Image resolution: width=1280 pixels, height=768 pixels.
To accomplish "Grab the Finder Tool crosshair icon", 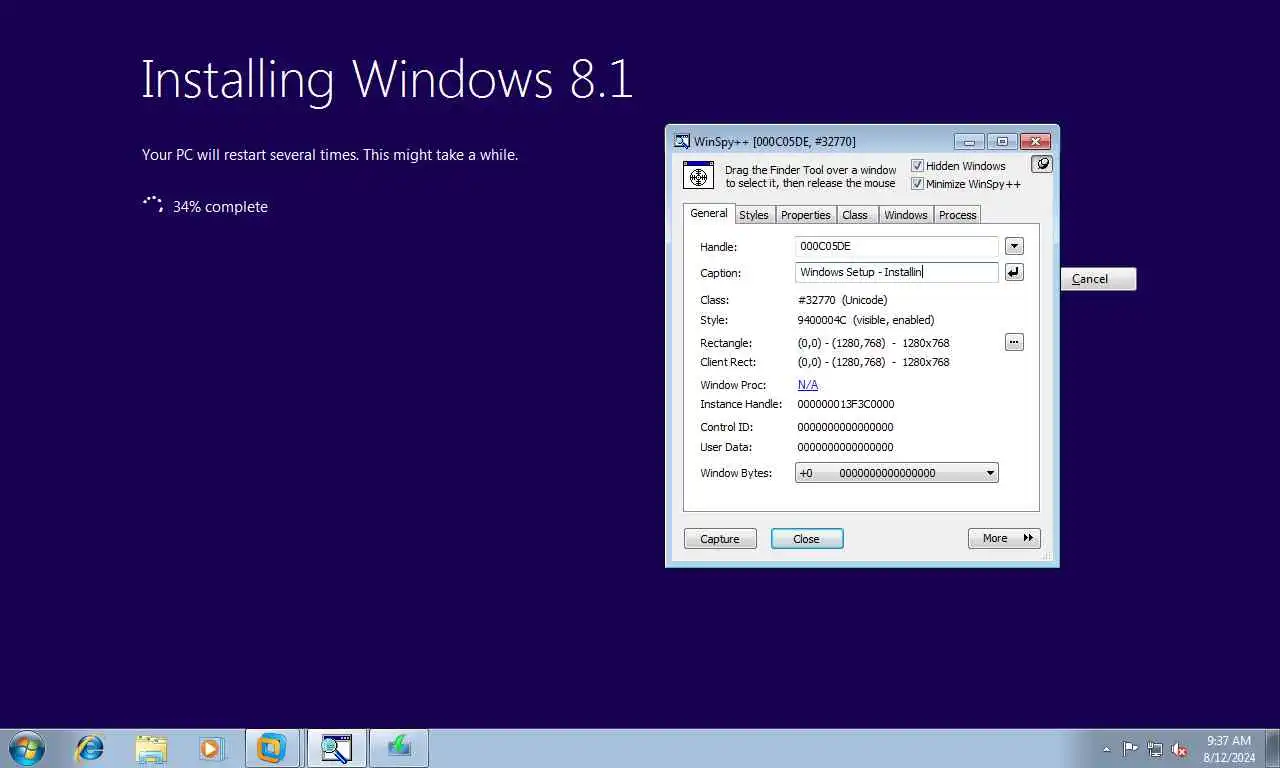I will coord(698,175).
